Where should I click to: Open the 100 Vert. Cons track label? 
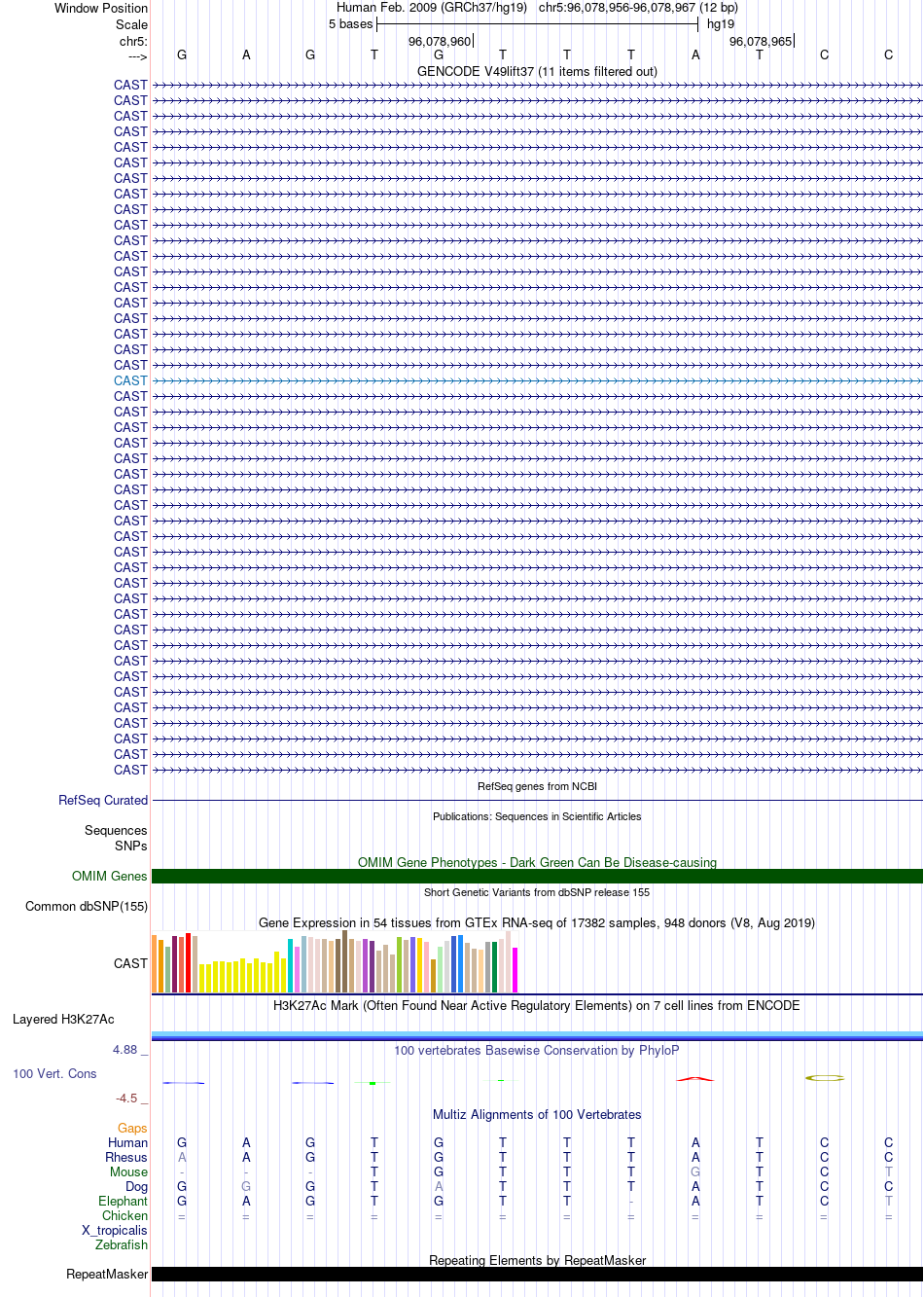[54, 1073]
